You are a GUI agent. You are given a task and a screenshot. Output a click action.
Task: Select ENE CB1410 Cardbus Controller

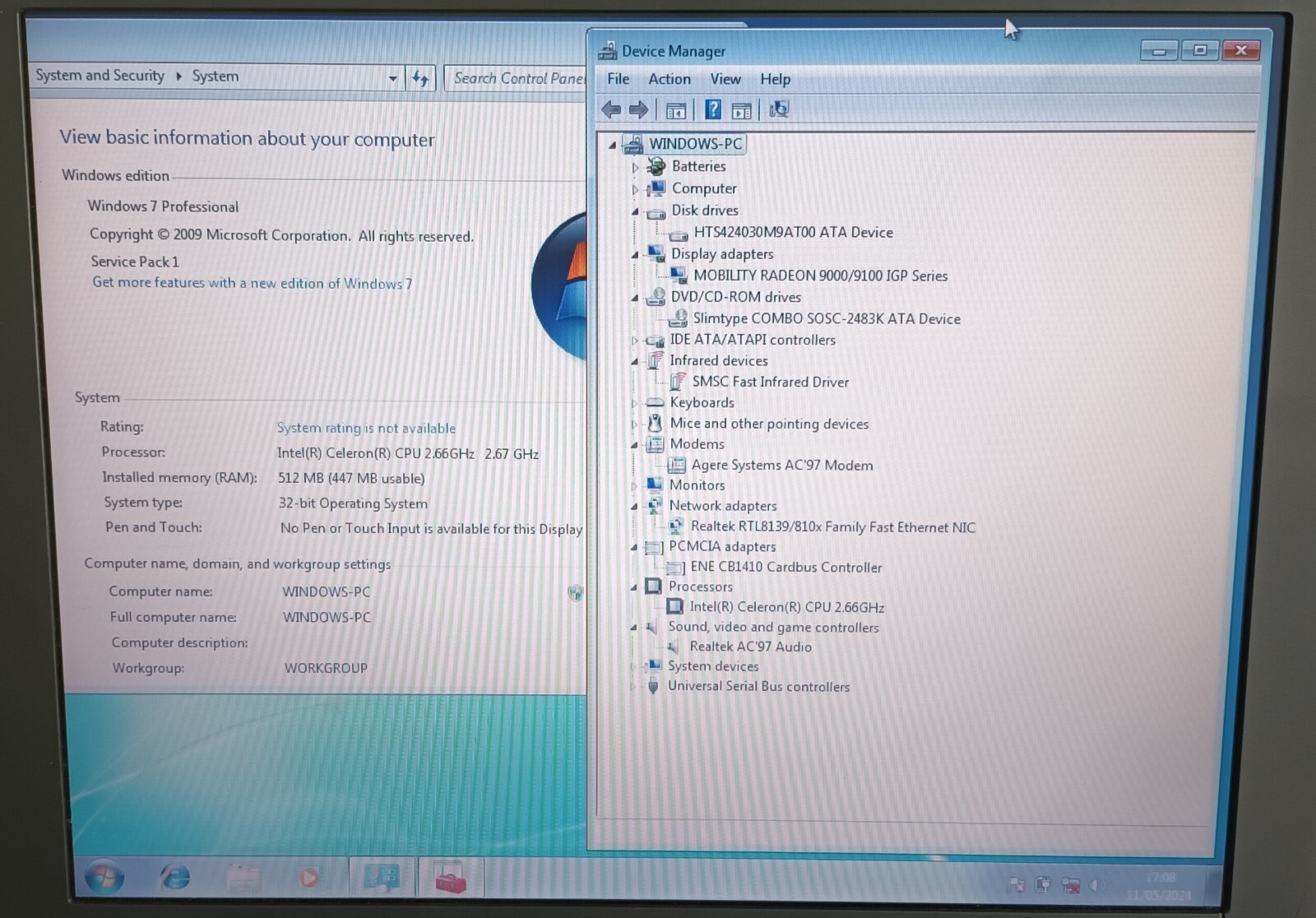[x=785, y=568]
